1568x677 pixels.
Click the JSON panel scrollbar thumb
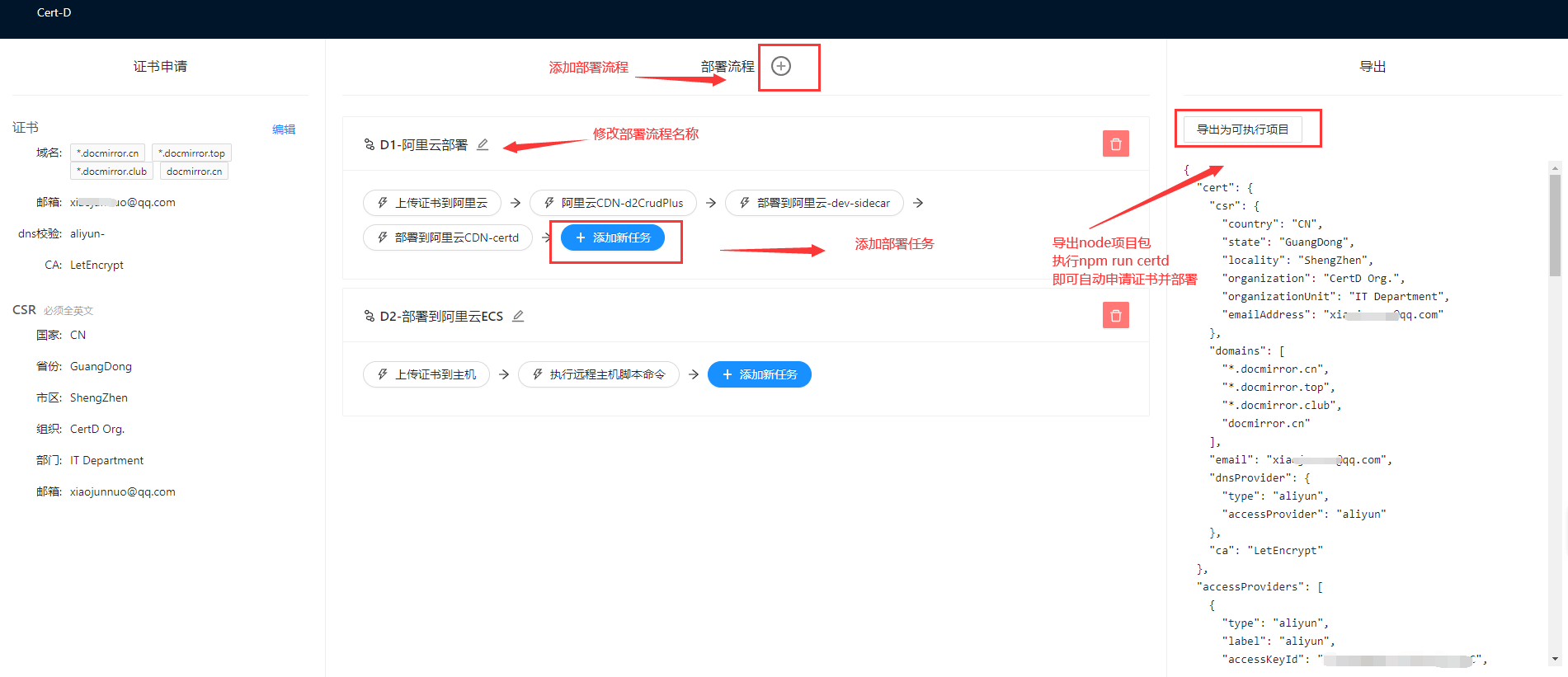pyautogui.click(x=1555, y=224)
